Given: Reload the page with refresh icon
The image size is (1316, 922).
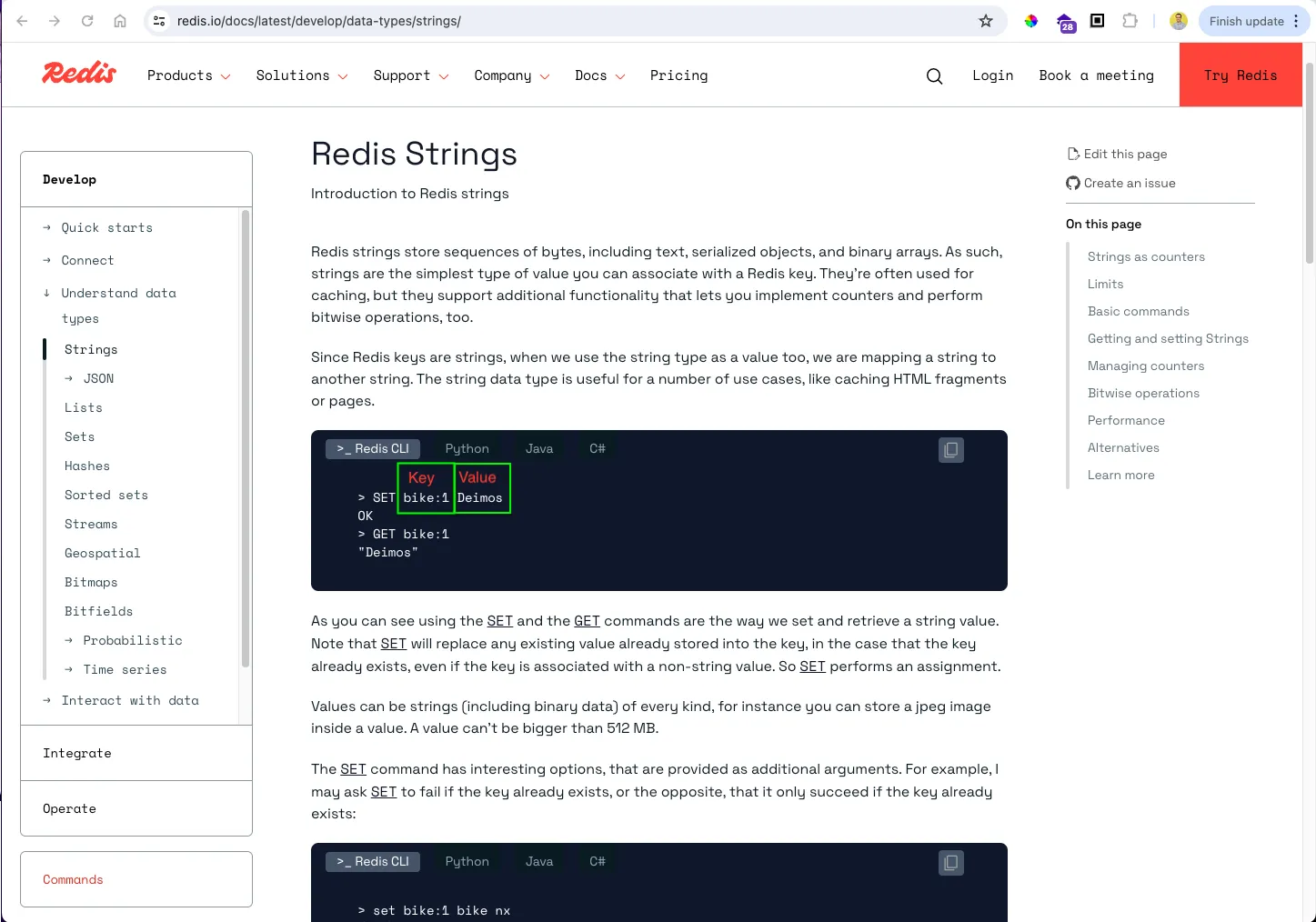Looking at the screenshot, I should pos(87,21).
